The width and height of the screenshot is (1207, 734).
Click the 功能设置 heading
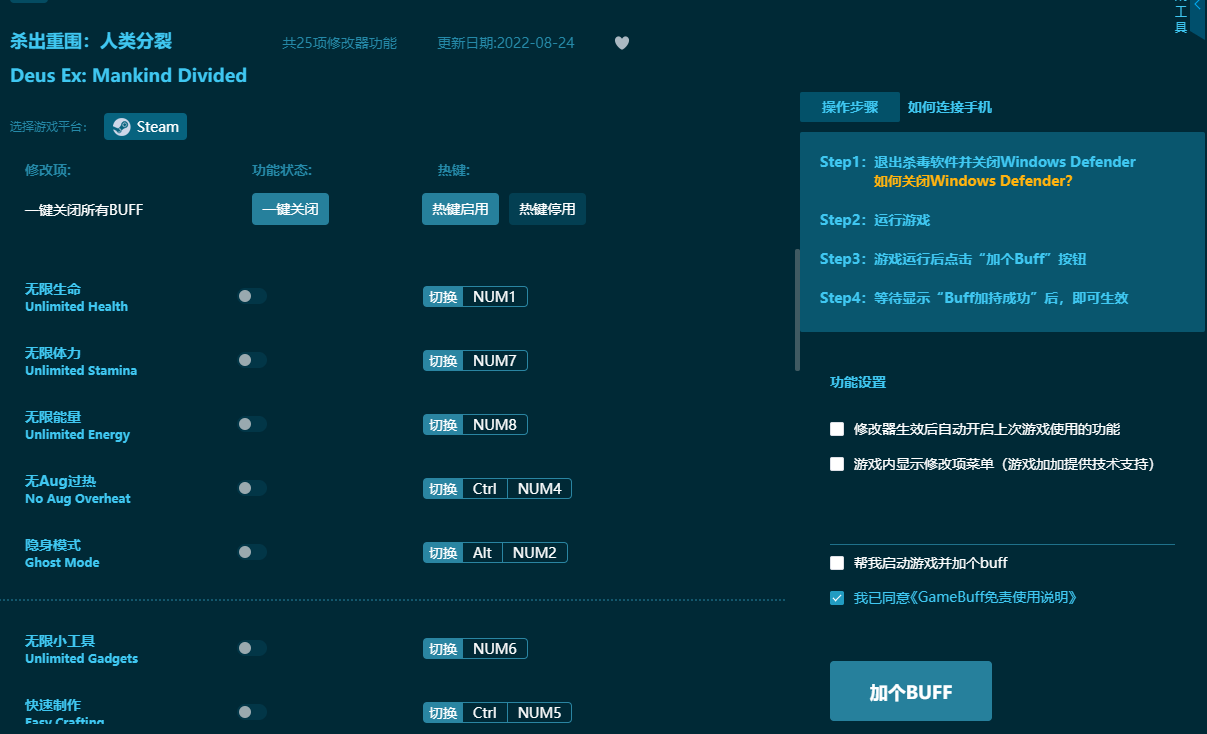point(858,382)
